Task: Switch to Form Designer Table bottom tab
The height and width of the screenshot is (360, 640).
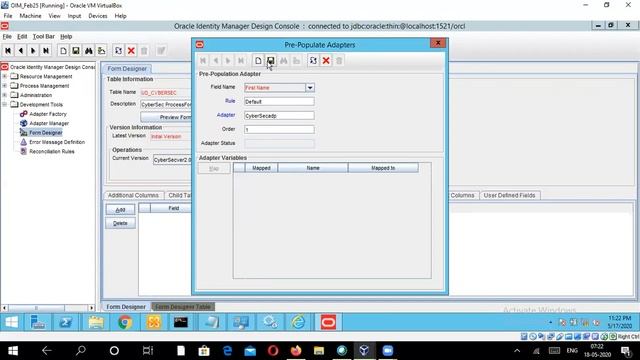Action: (x=183, y=307)
